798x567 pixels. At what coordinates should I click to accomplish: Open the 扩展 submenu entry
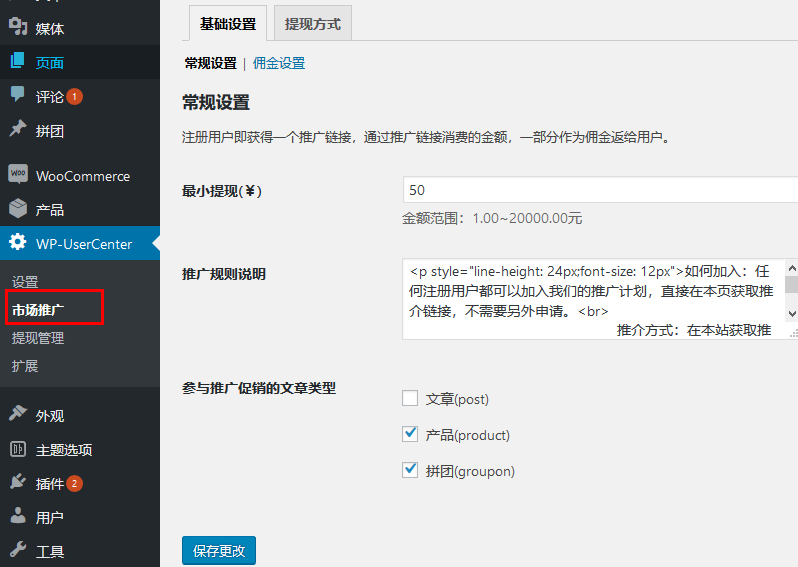tap(25, 365)
